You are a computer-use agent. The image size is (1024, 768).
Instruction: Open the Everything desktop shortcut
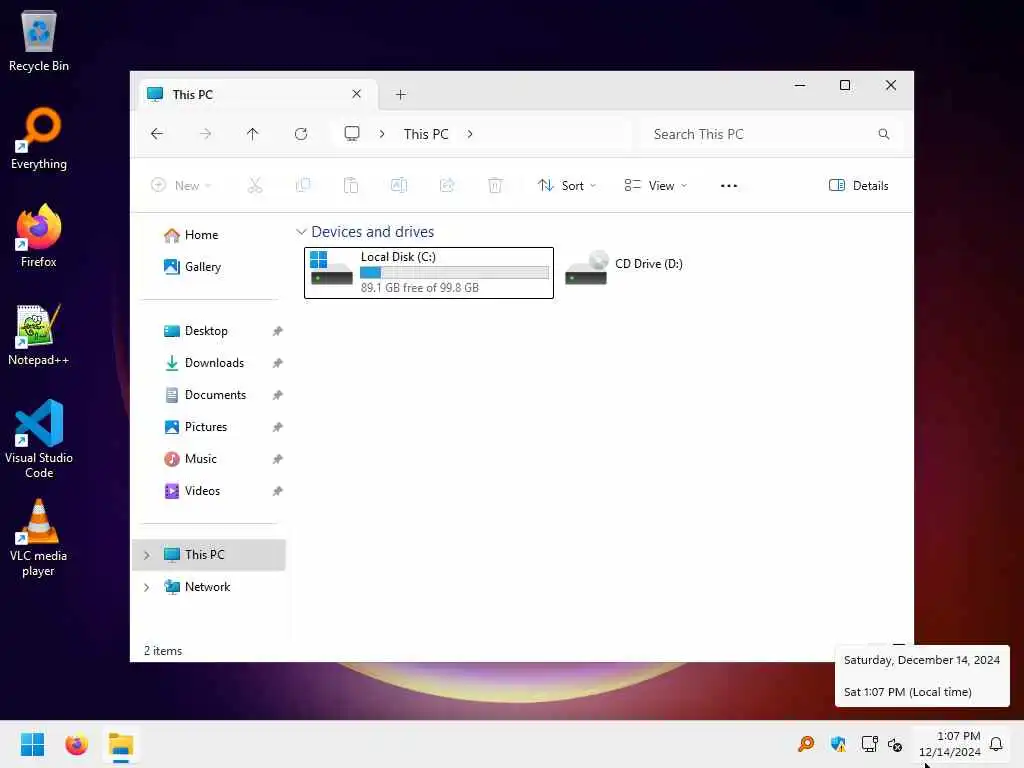(x=39, y=138)
